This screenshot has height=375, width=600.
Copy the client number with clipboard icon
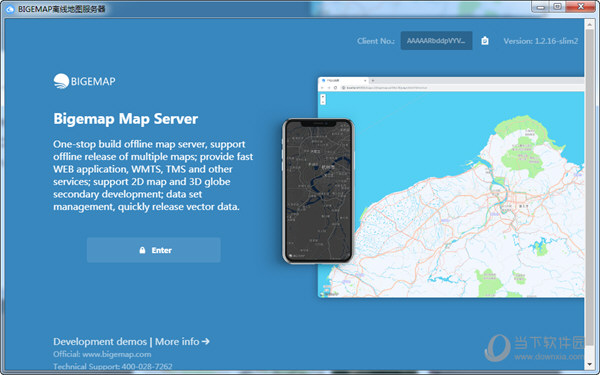[485, 41]
